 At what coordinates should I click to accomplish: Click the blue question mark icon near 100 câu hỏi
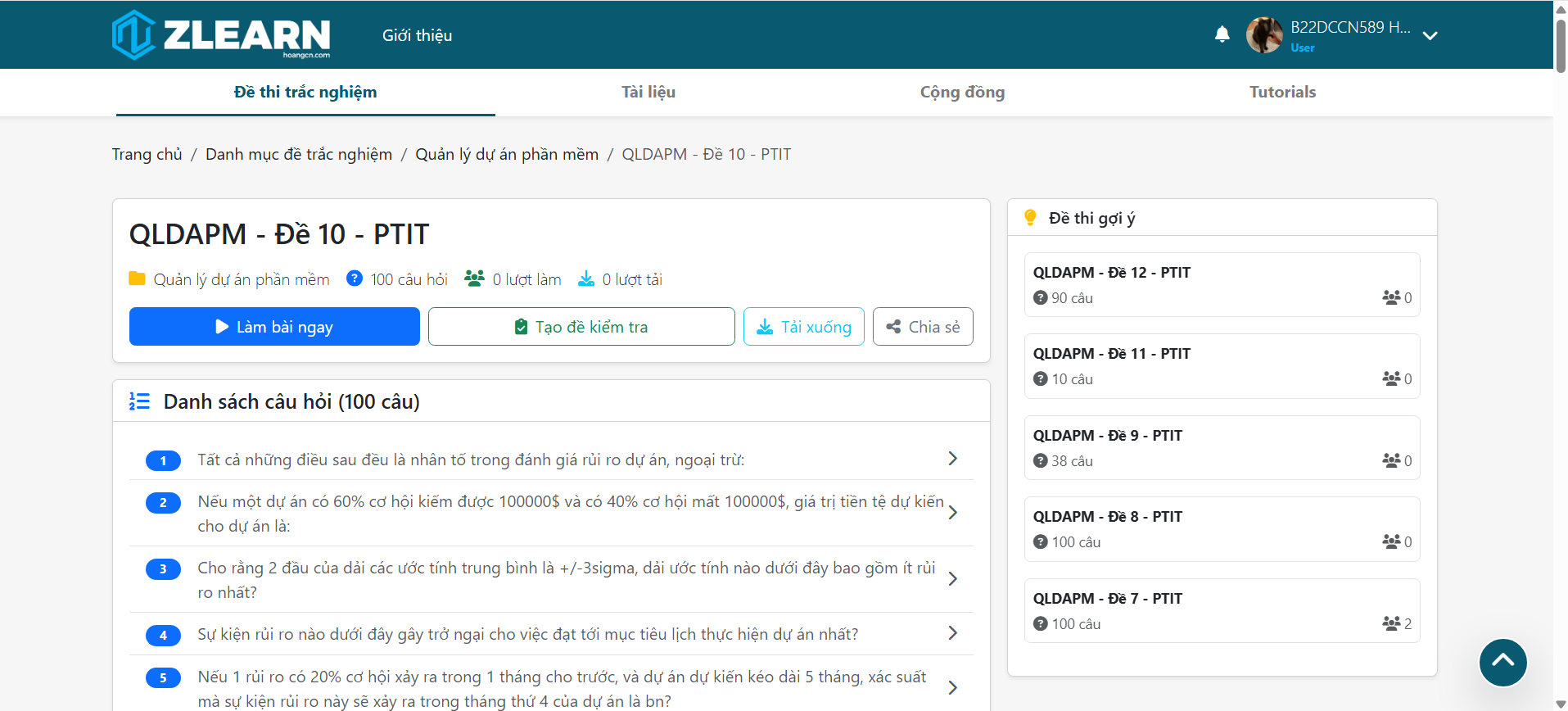(x=355, y=279)
